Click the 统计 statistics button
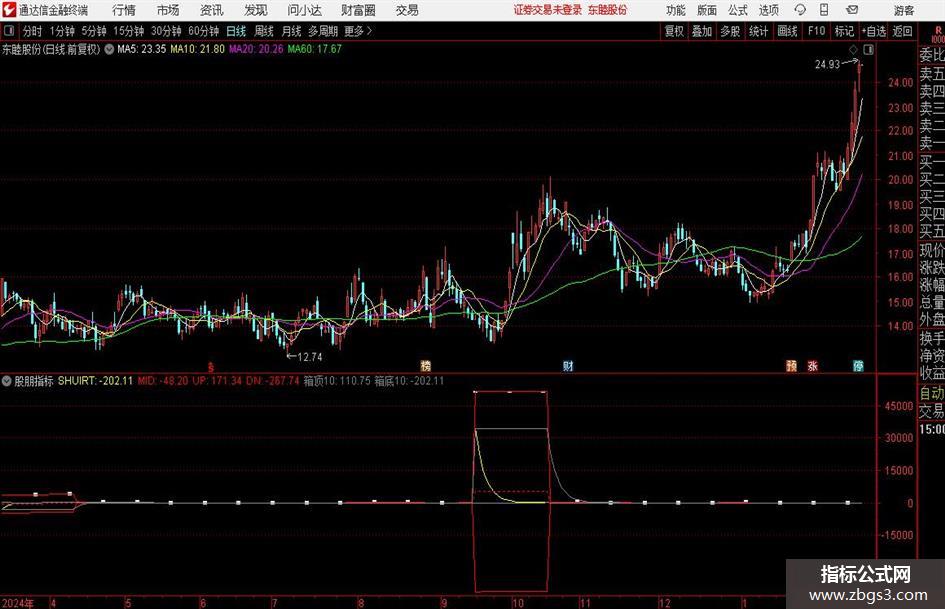 (758, 31)
